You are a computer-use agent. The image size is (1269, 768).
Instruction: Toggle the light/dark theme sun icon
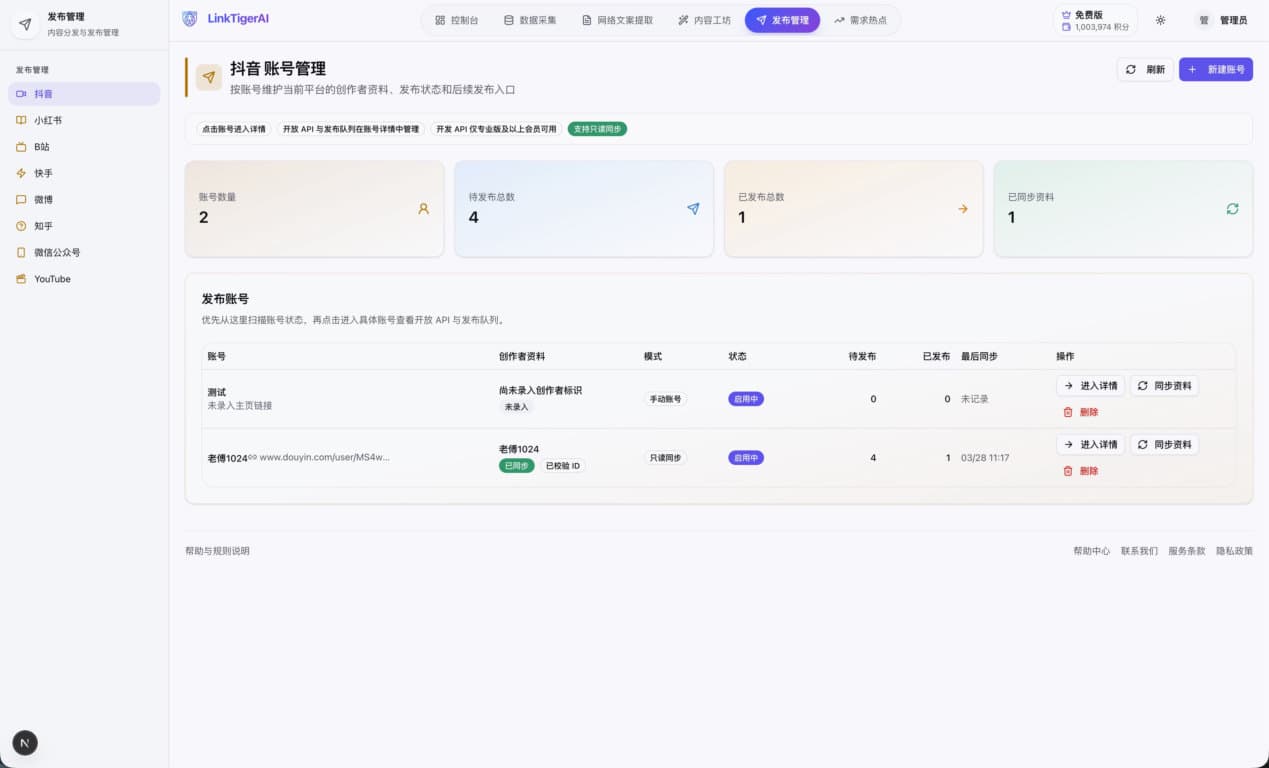pos(1160,20)
